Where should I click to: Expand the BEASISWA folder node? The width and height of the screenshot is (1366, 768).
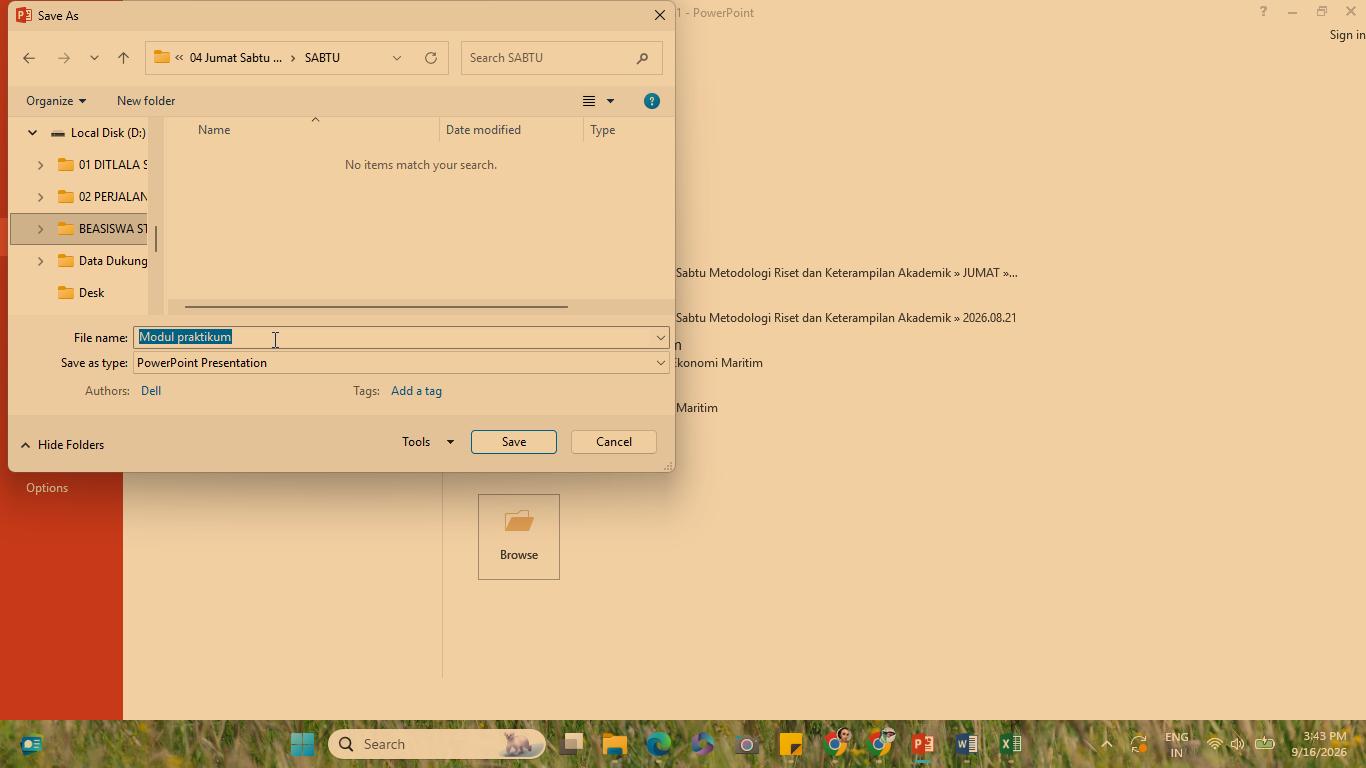tap(40, 229)
